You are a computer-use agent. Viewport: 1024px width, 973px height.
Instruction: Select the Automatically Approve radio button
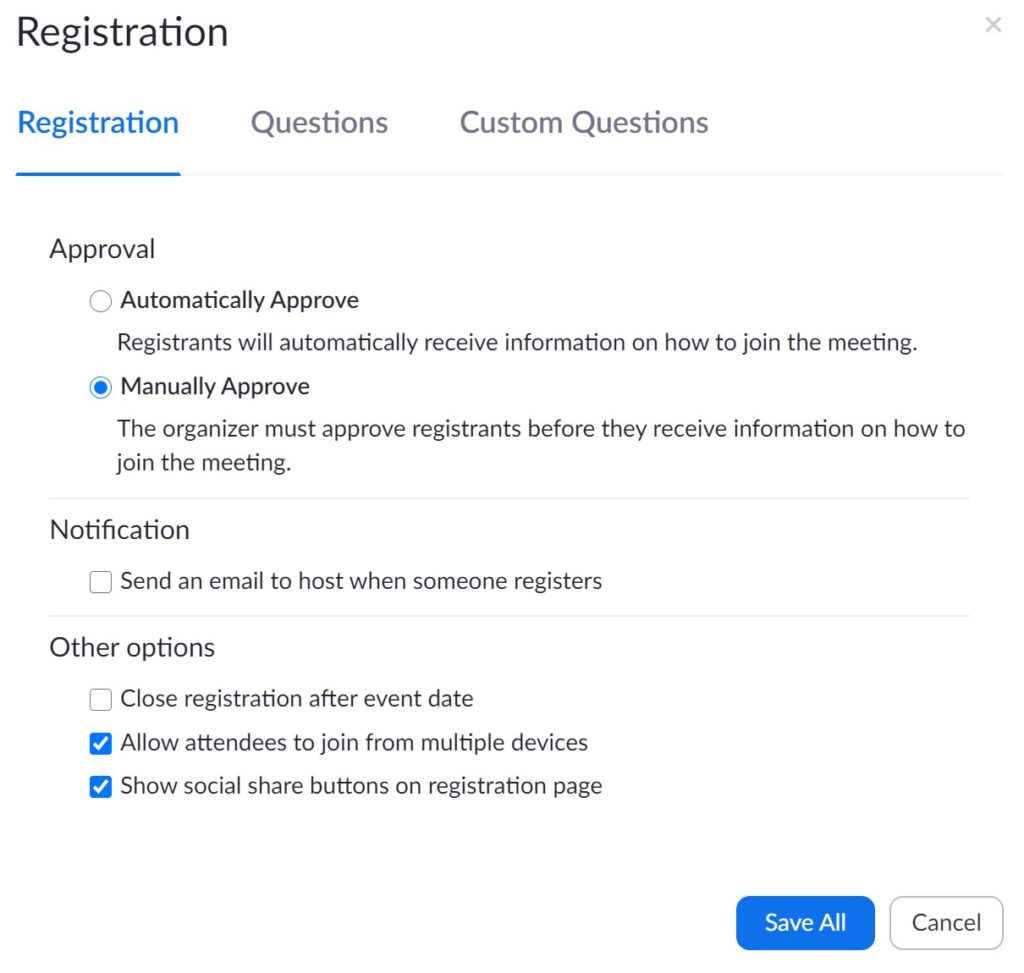tap(100, 301)
